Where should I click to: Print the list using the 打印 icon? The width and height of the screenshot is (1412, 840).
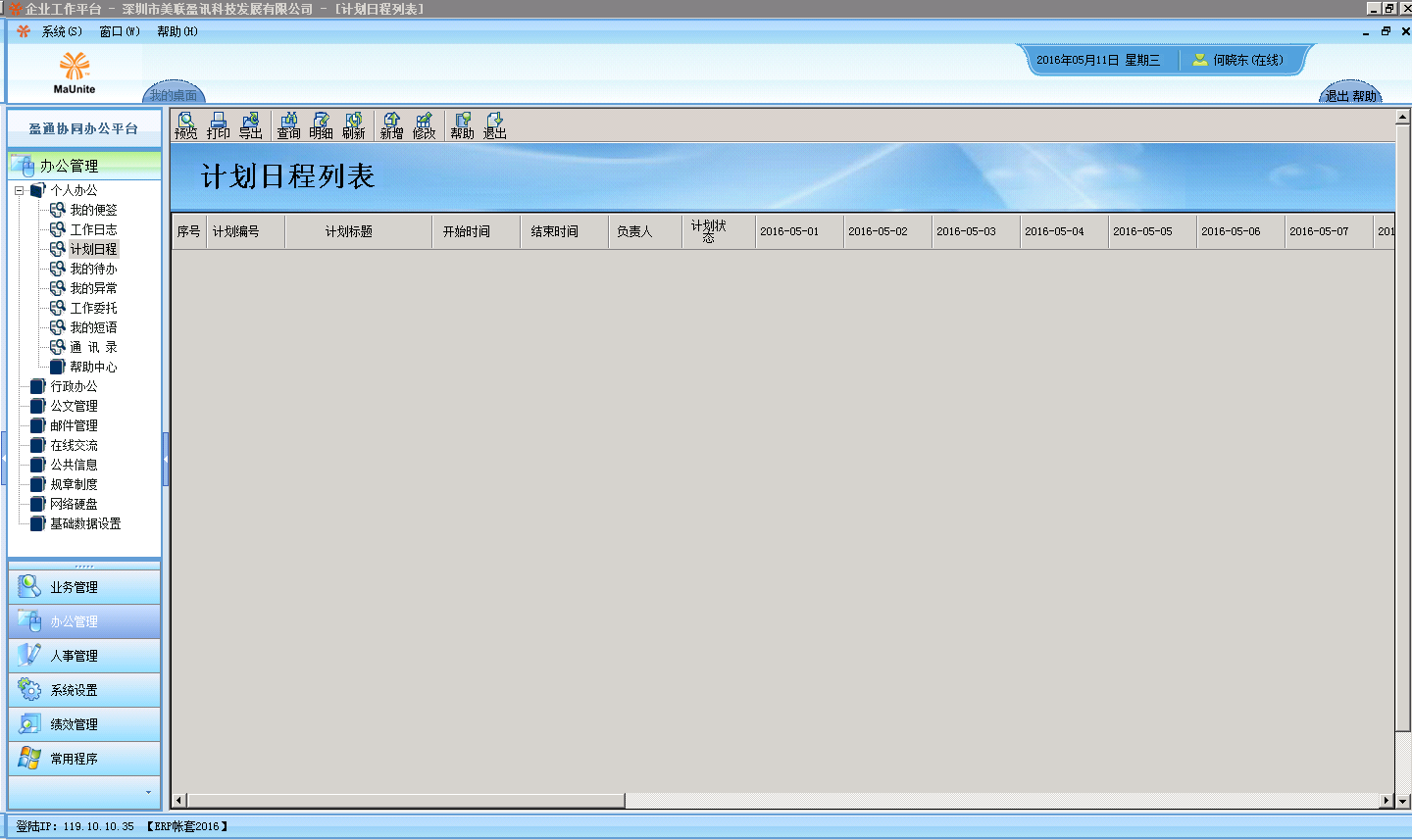tap(218, 125)
